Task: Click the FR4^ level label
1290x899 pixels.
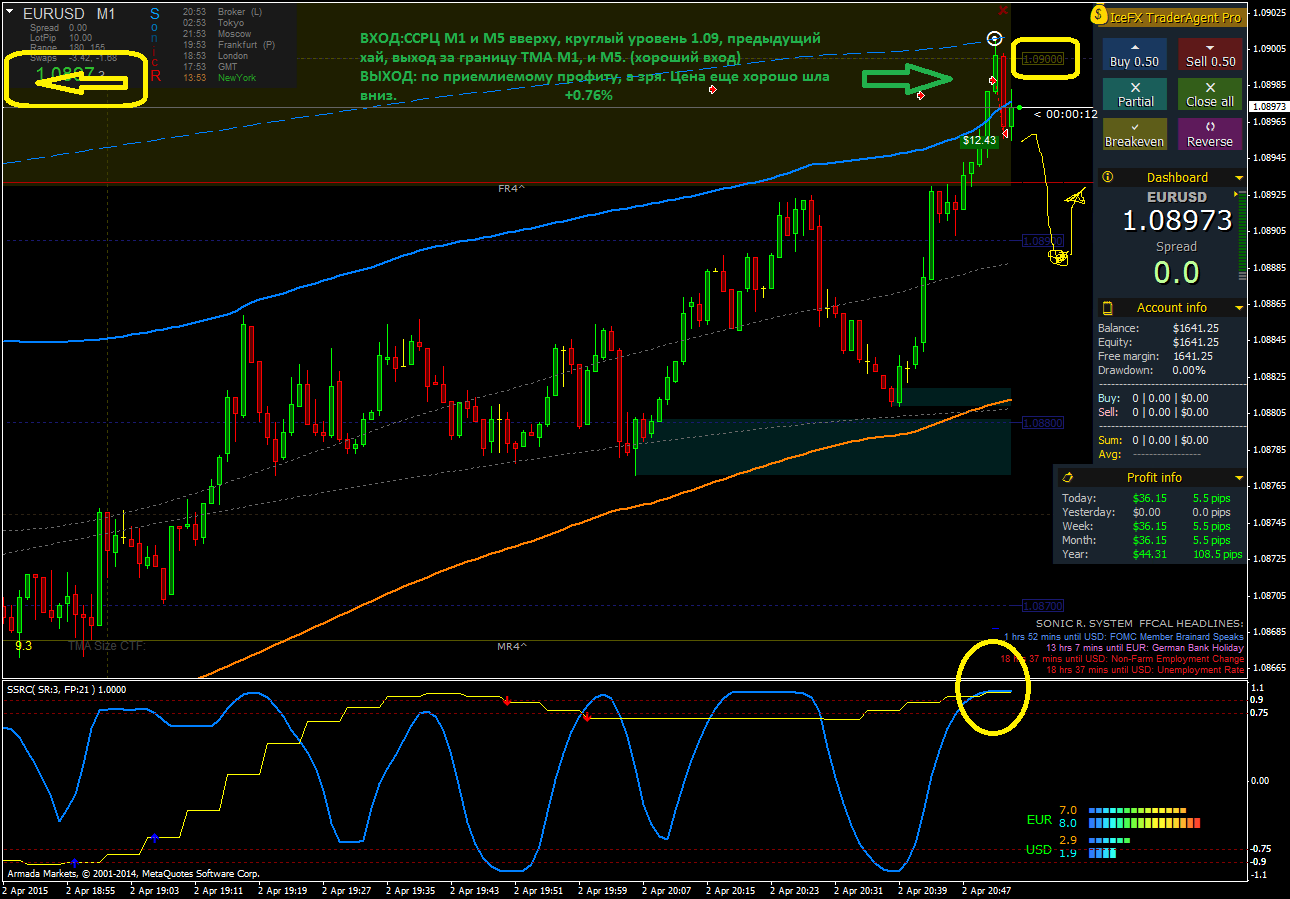Action: coord(512,188)
